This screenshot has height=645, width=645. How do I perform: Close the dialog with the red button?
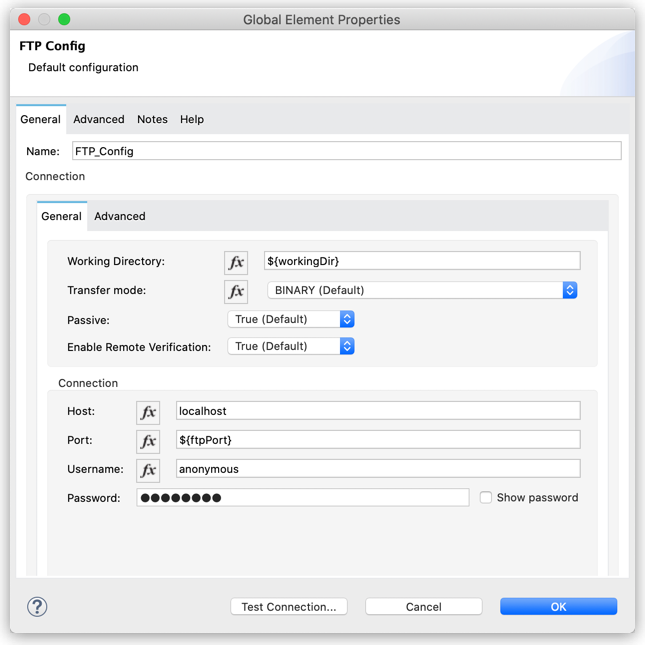[x=24, y=19]
